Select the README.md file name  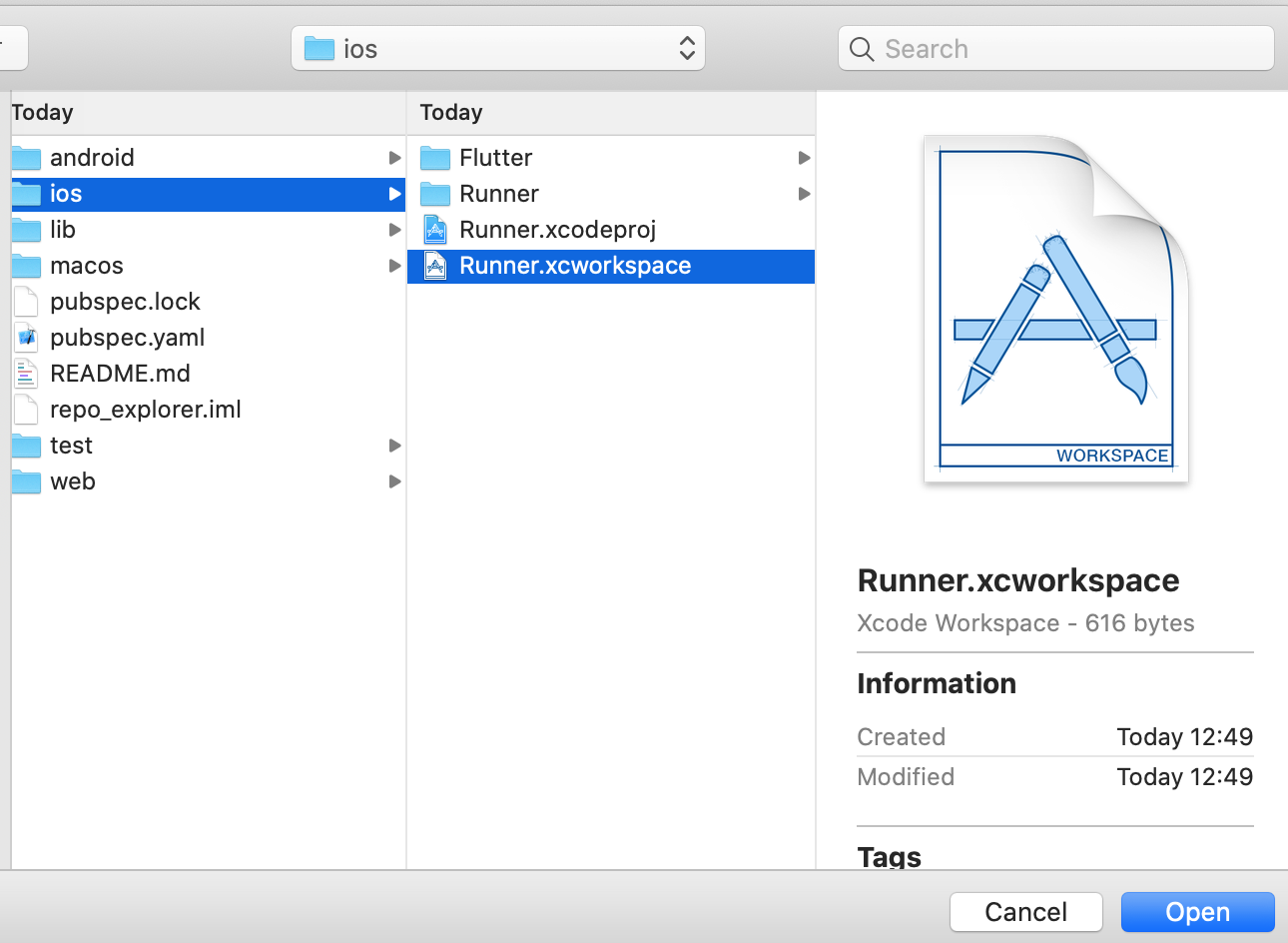[120, 374]
